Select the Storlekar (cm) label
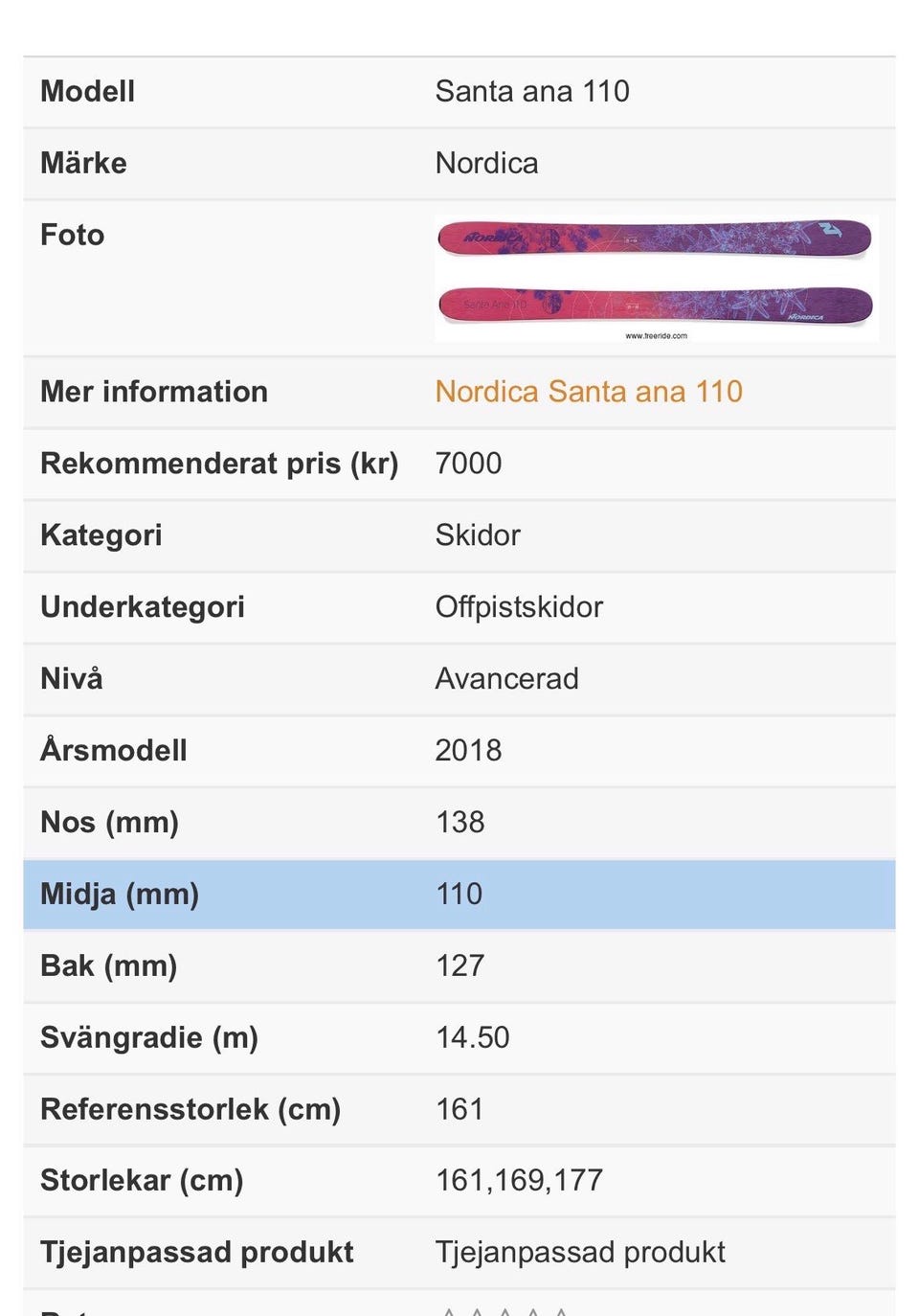Image resolution: width=919 pixels, height=1316 pixels. (142, 1181)
